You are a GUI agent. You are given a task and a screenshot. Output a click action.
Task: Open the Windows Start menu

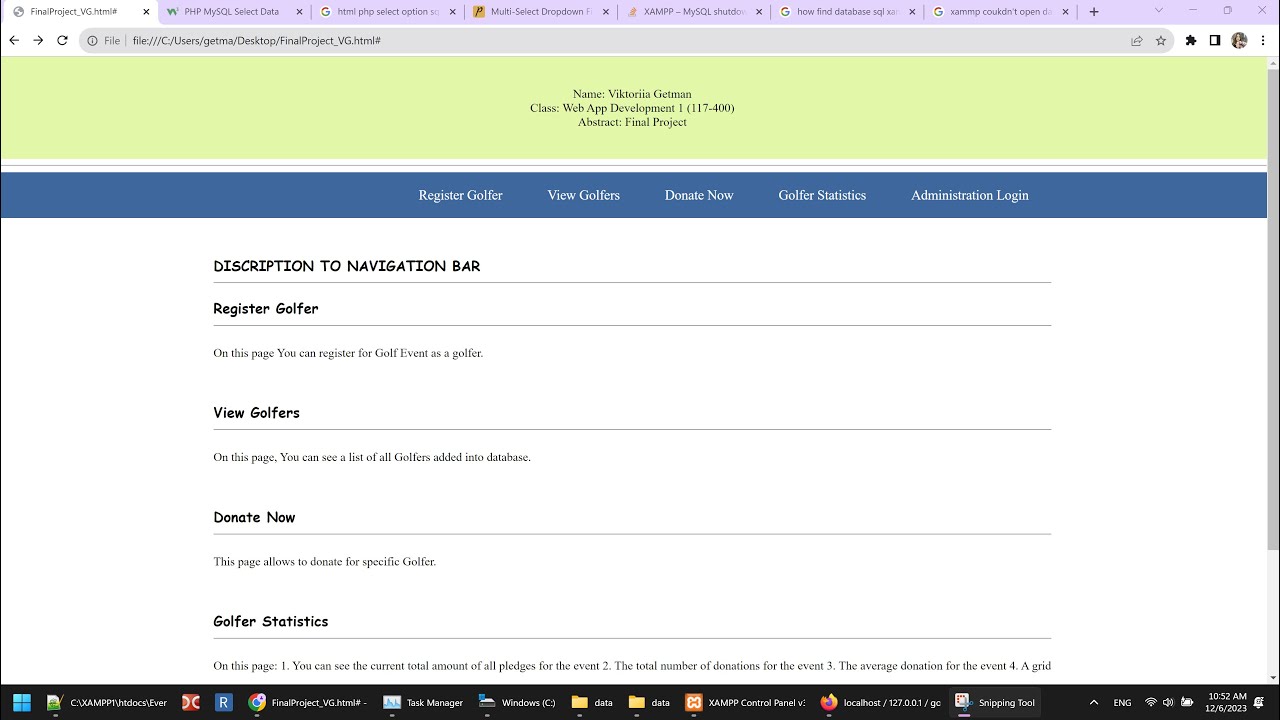21,702
